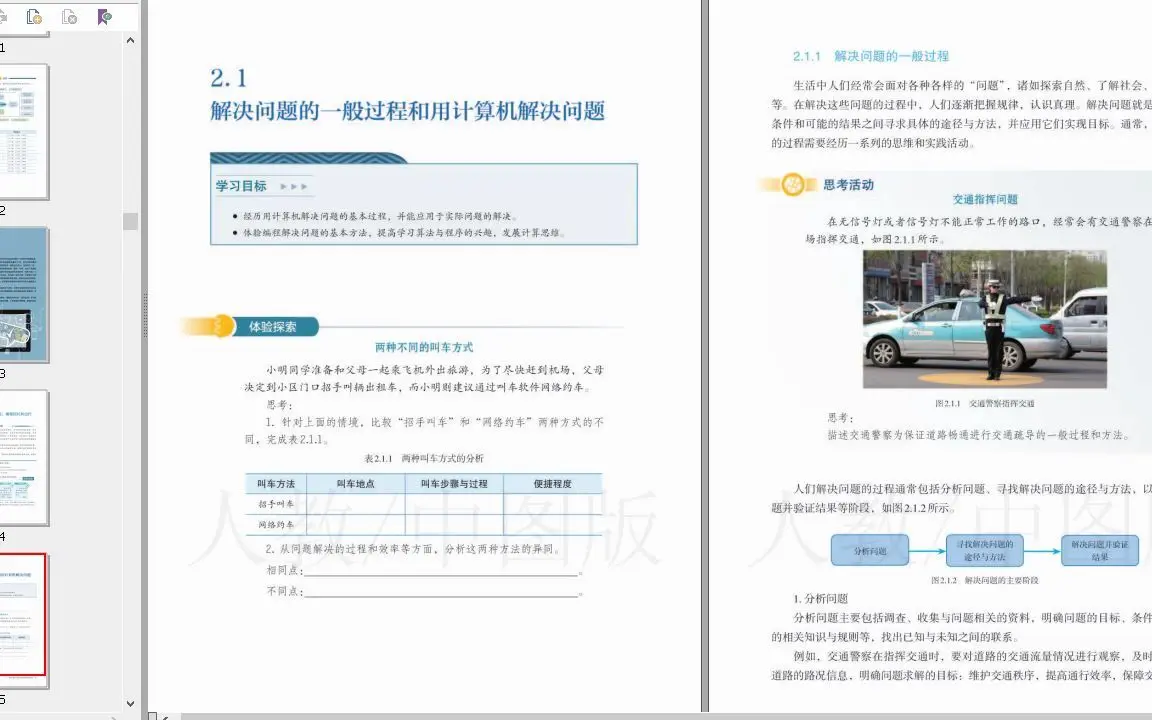Click the section number '2.1' heading
Screen dimensions: 1152x720
228,78
